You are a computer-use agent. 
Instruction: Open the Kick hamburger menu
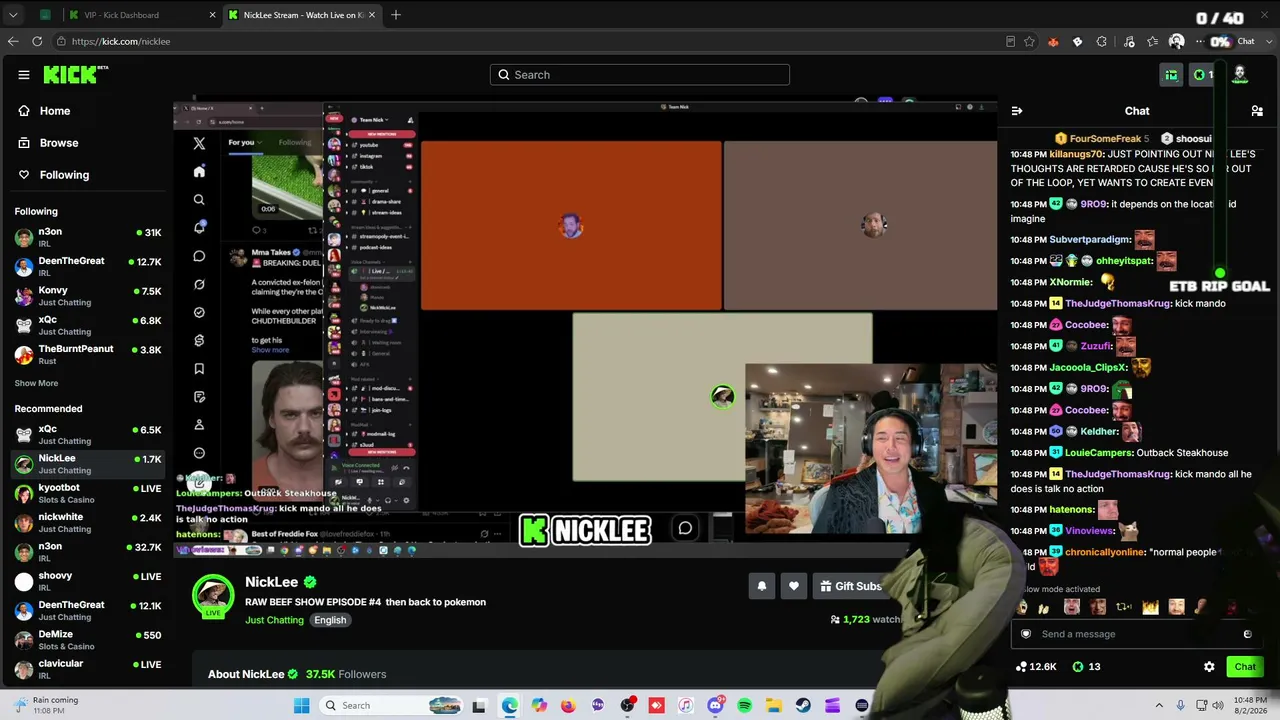tap(24, 75)
